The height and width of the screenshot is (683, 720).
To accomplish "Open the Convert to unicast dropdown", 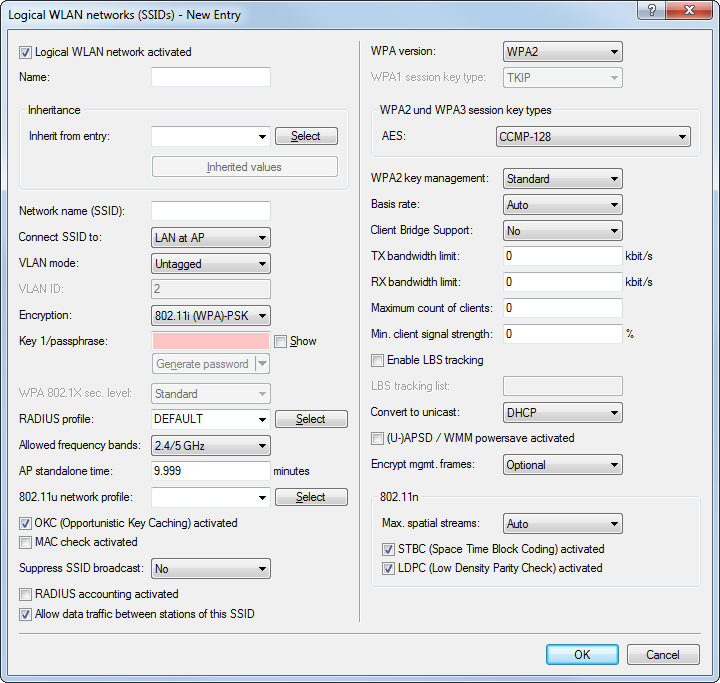I will pyautogui.click(x=562, y=412).
